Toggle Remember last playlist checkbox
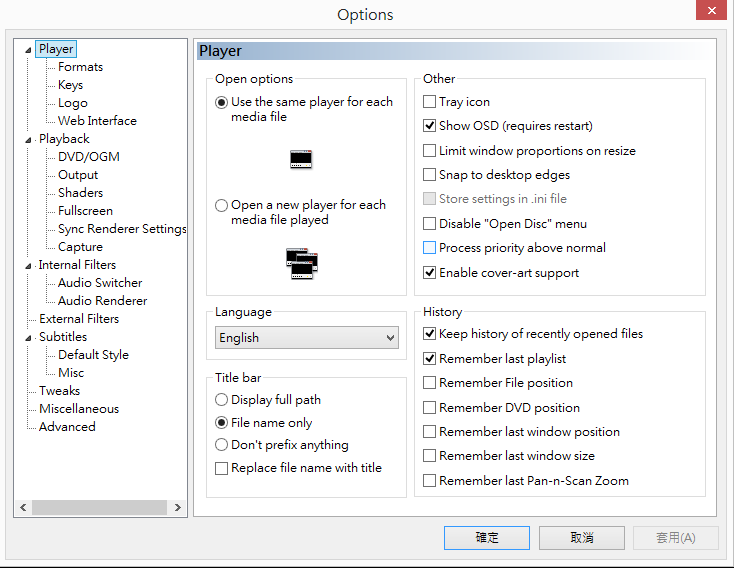Screen dimensions: 734x568 click(430, 359)
